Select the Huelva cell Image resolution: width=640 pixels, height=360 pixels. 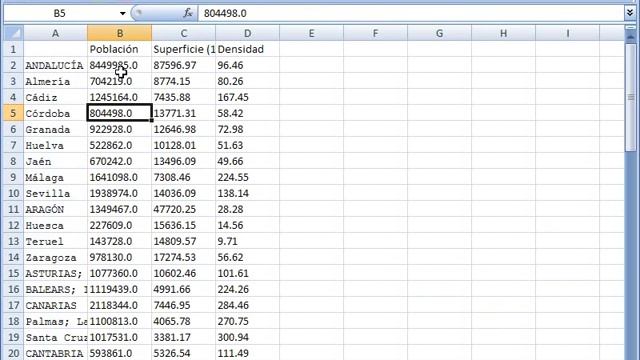[56, 145]
